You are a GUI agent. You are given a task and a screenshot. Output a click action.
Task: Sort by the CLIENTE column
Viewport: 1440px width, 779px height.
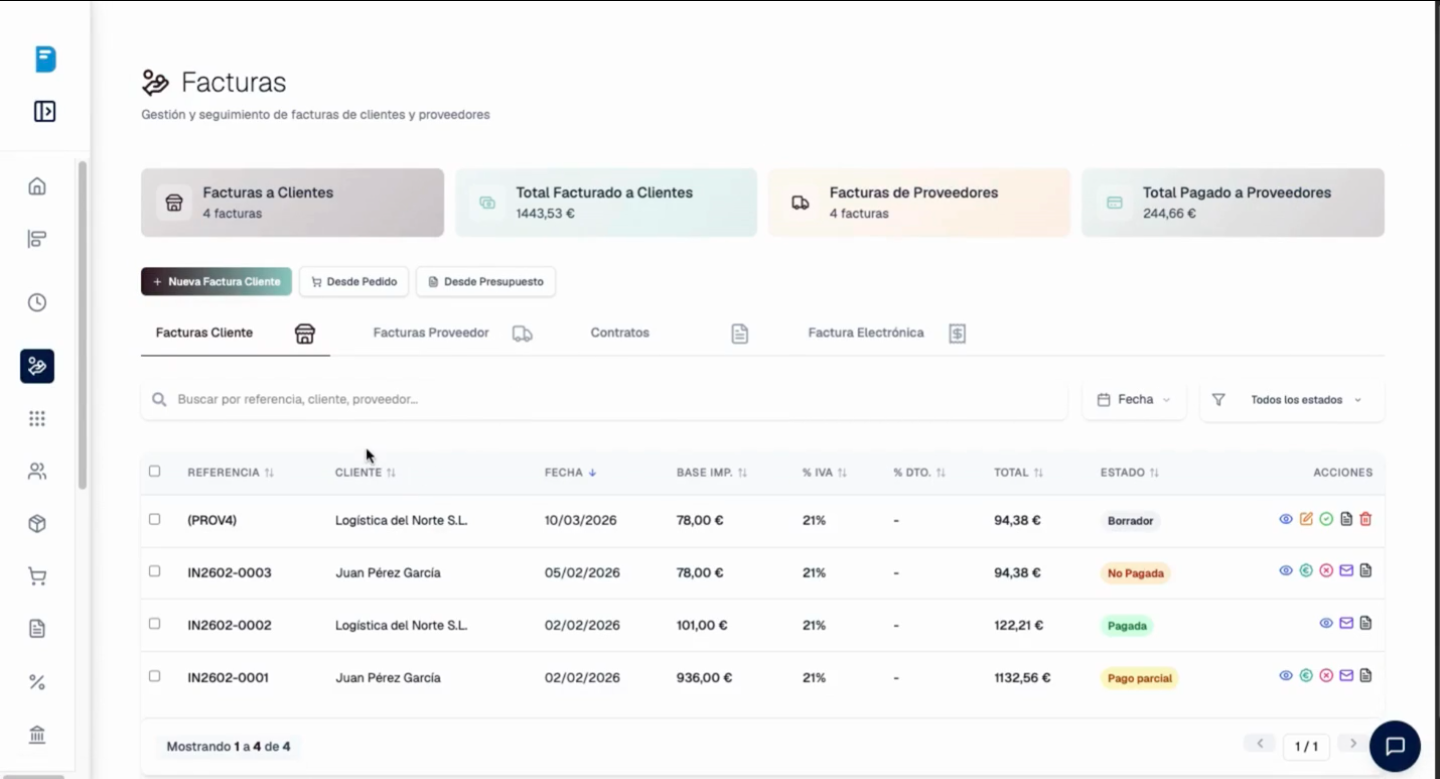365,472
